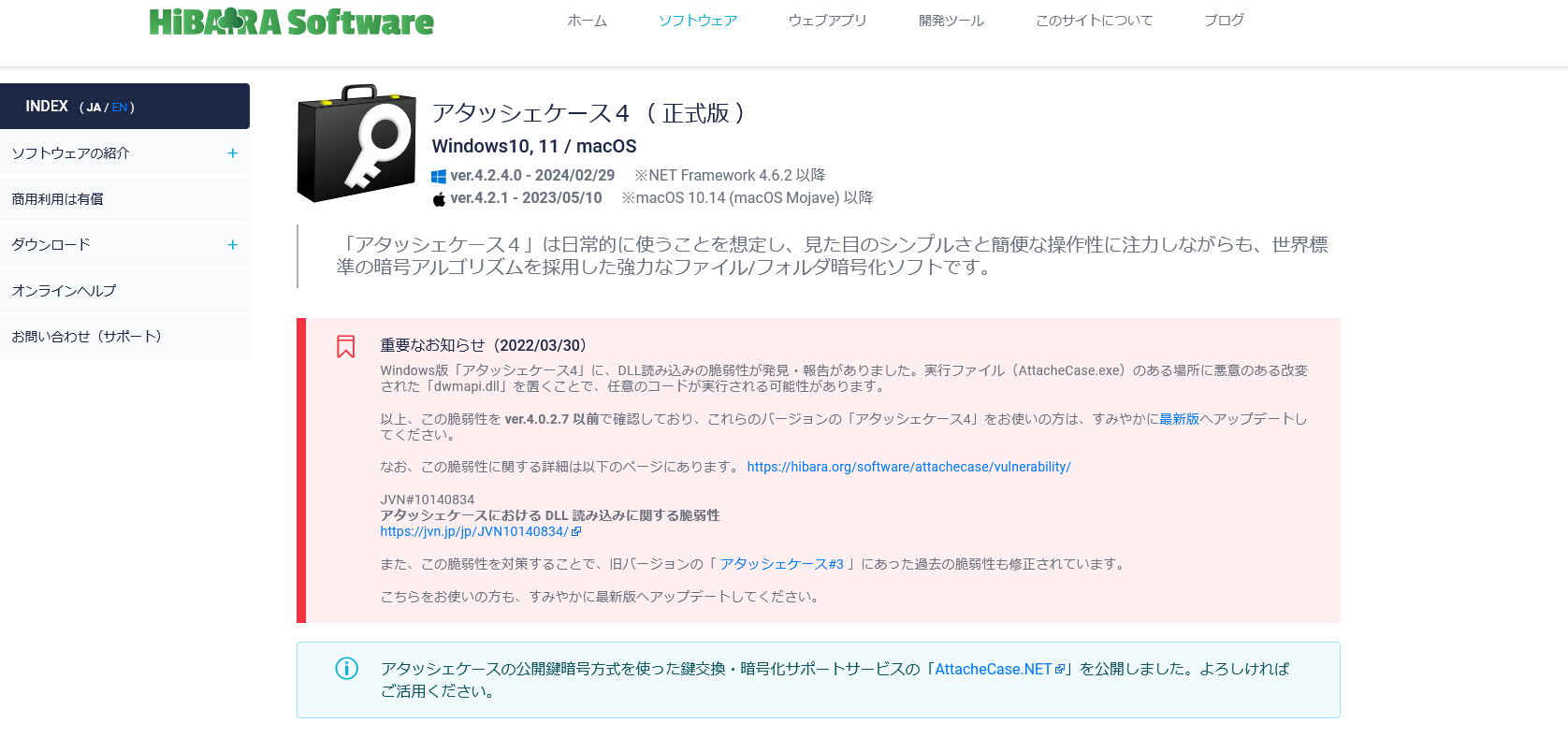Click the AttacheCase briefcase key icon
The width and height of the screenshot is (1568, 738).
coord(356,143)
